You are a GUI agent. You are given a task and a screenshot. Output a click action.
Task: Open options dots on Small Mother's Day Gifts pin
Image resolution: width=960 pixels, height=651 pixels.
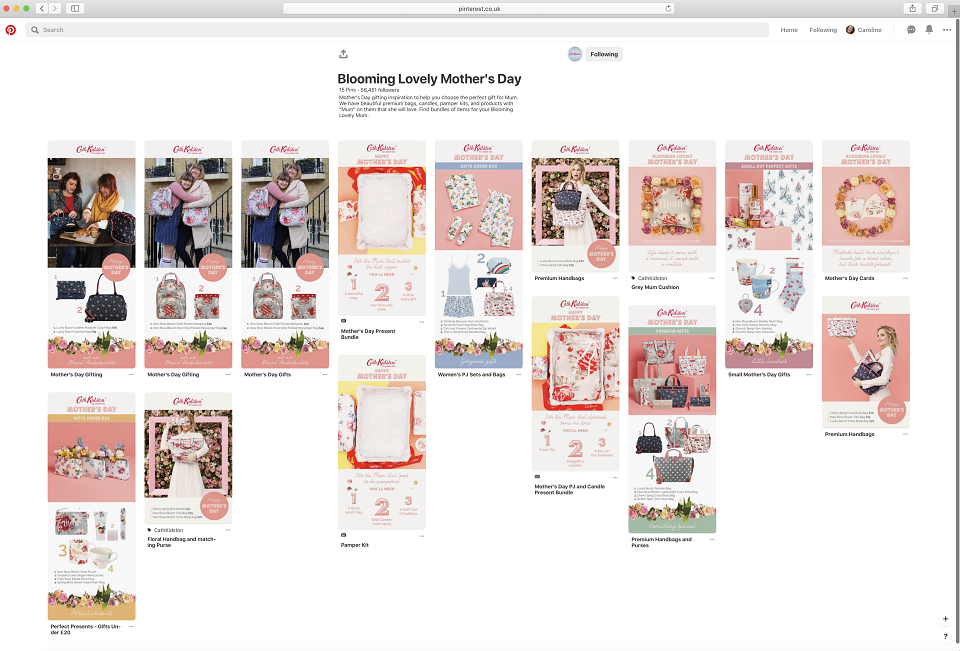coord(808,374)
